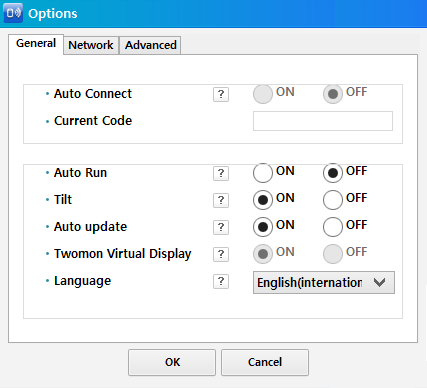Turn Tilt OFF radio button
427x388 pixels.
point(333,200)
